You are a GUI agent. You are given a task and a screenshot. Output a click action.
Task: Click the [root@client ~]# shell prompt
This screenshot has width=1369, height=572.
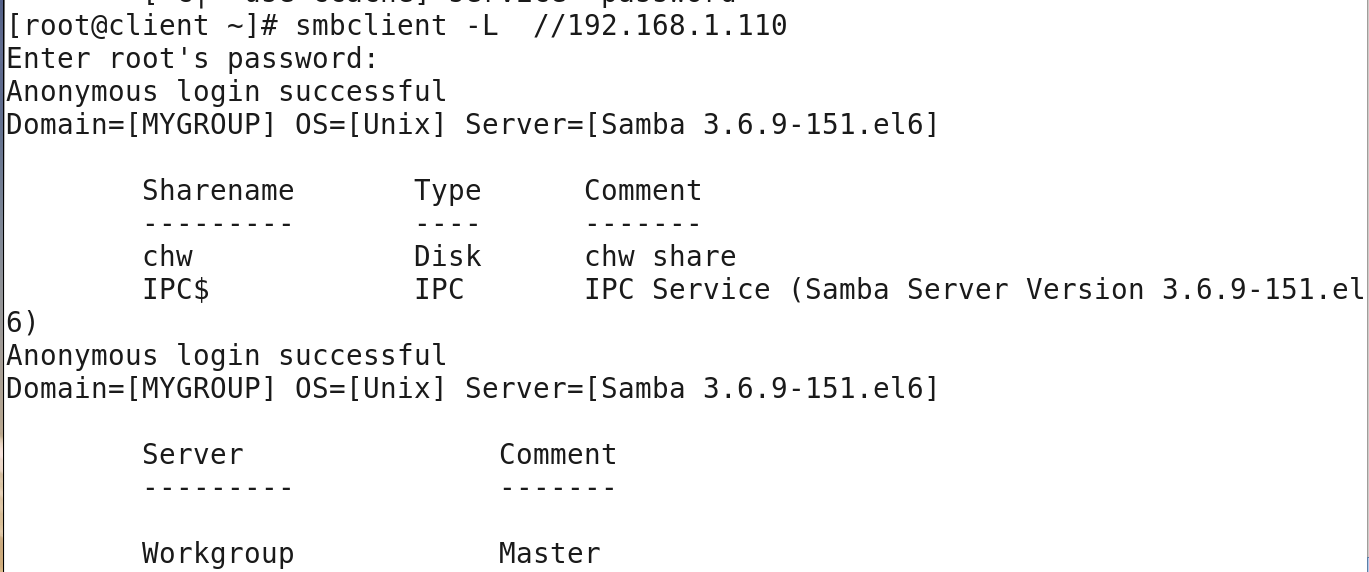pos(141,25)
